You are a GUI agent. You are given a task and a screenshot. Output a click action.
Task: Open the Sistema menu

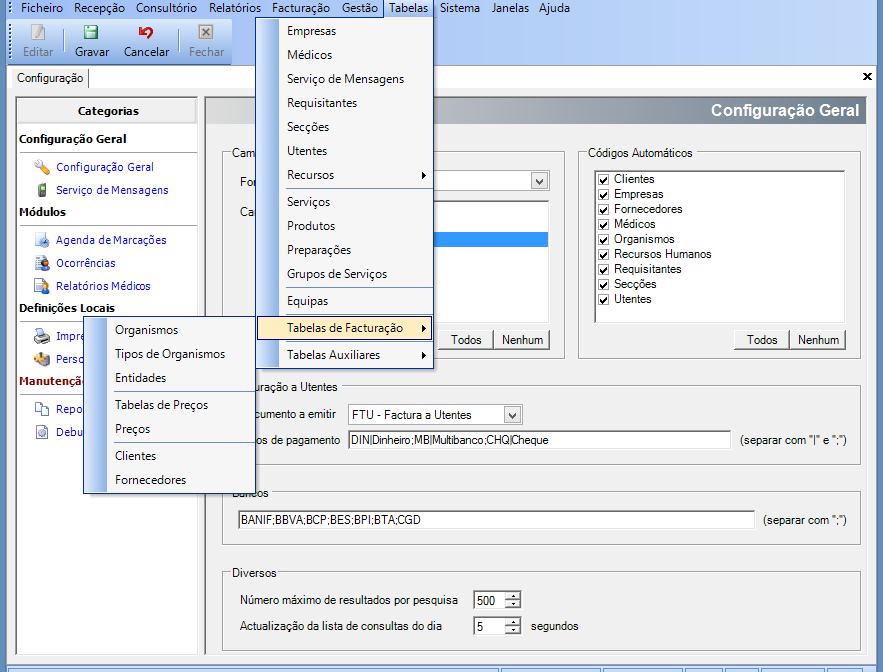point(460,8)
